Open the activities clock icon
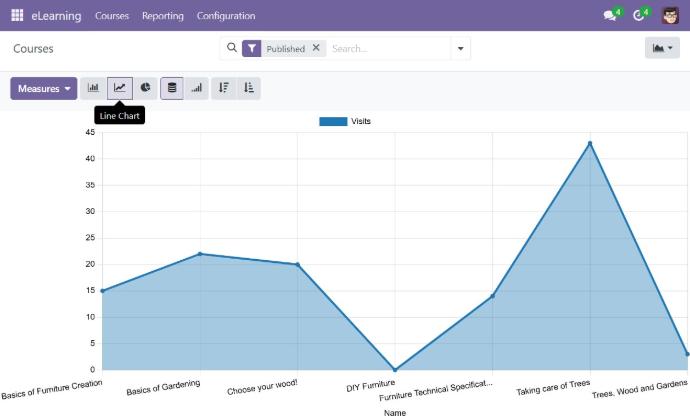This screenshot has width=690, height=418. 639,15
